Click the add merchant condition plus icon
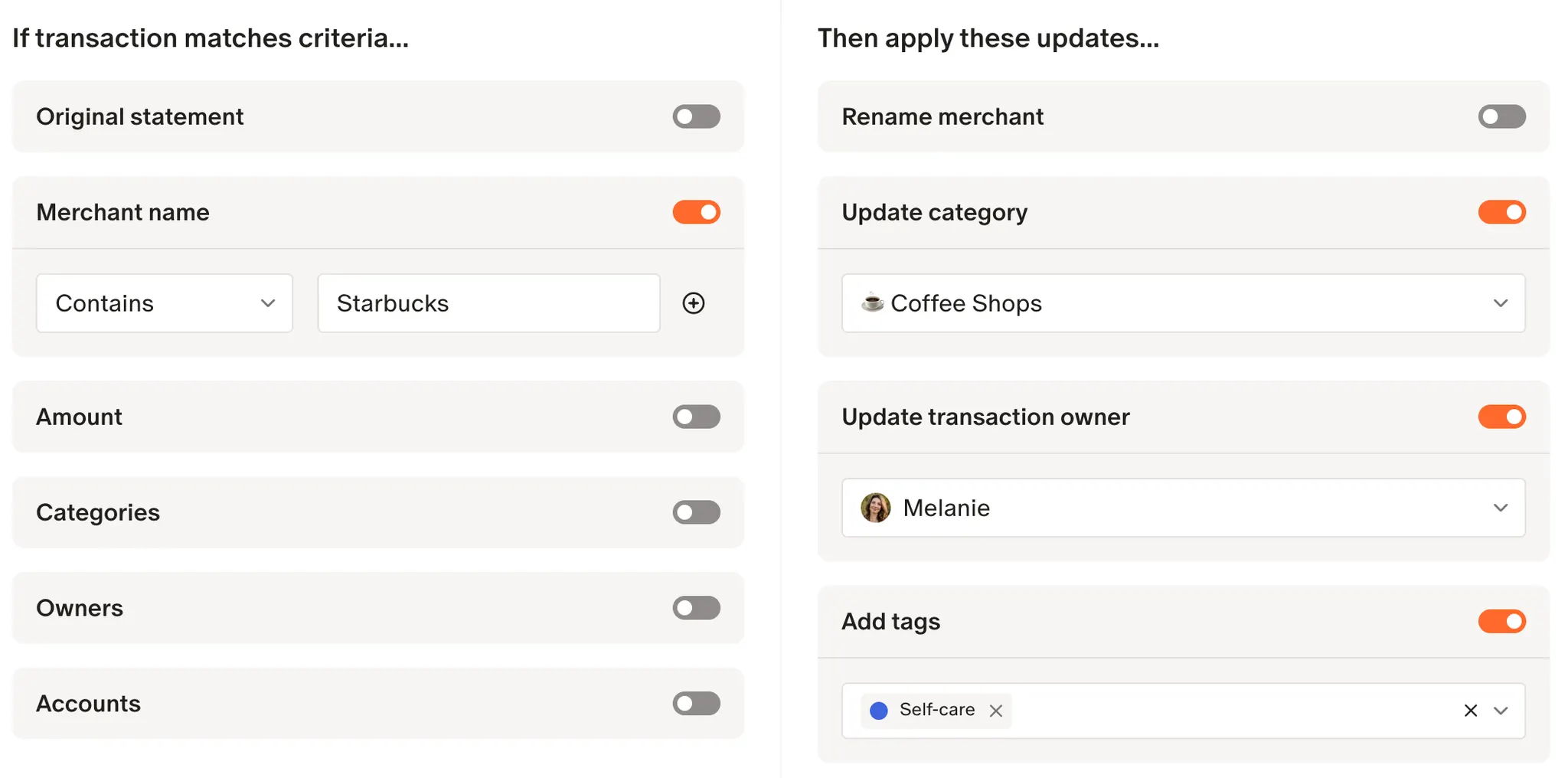The width and height of the screenshot is (1568, 778). tap(694, 303)
